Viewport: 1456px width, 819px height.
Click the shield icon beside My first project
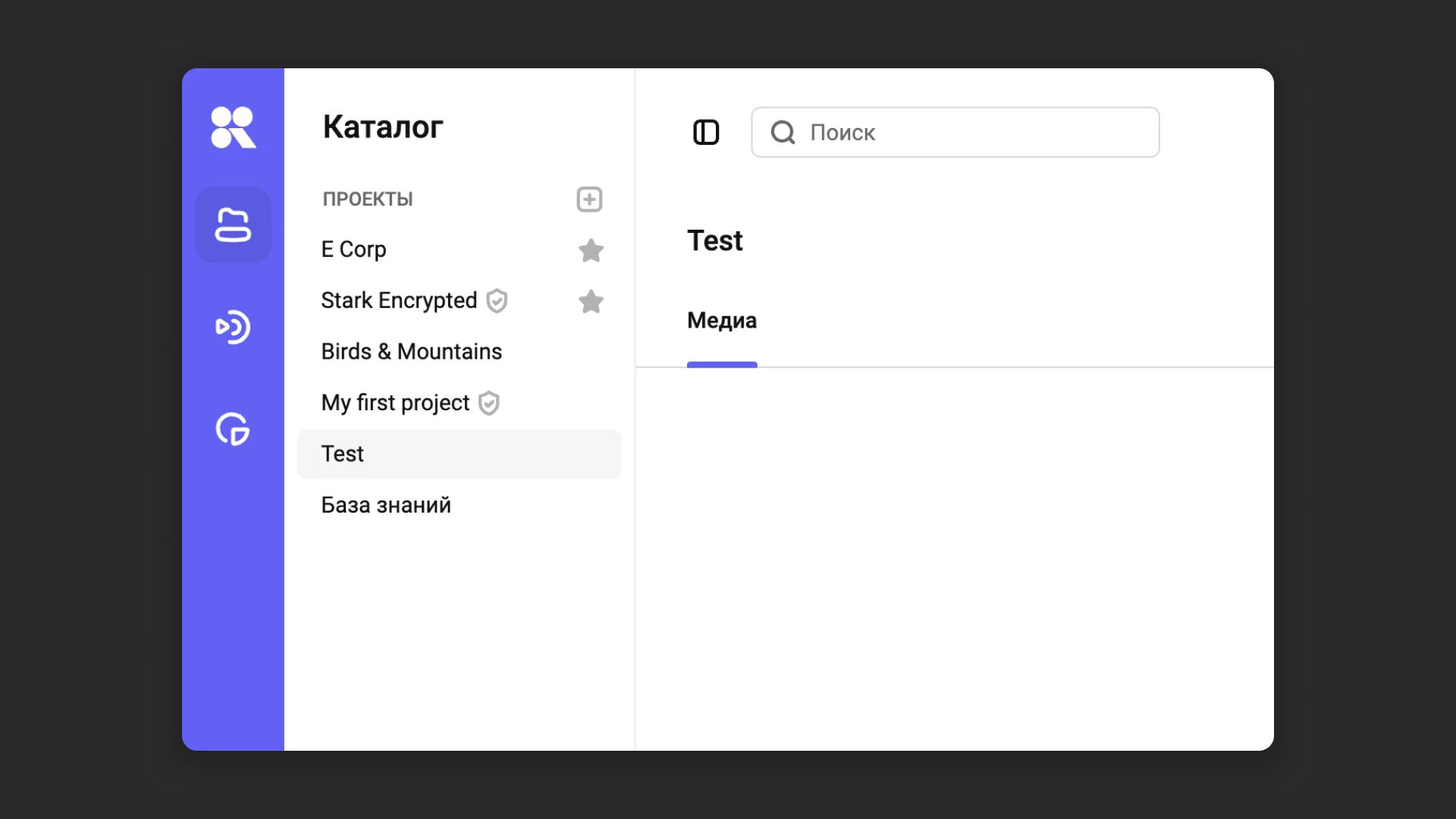click(x=488, y=403)
